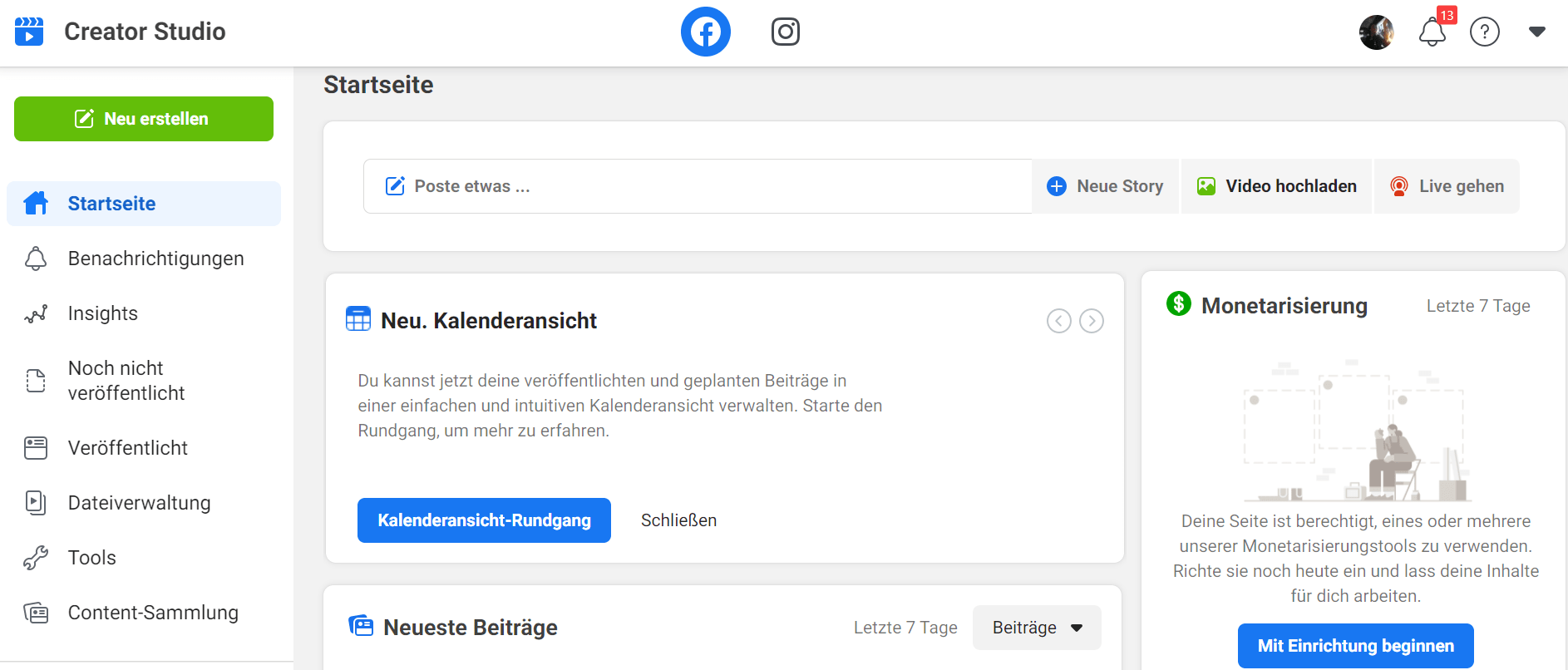1568x670 pixels.
Task: Open Veröffentlicht in the sidebar
Action: 144,448
